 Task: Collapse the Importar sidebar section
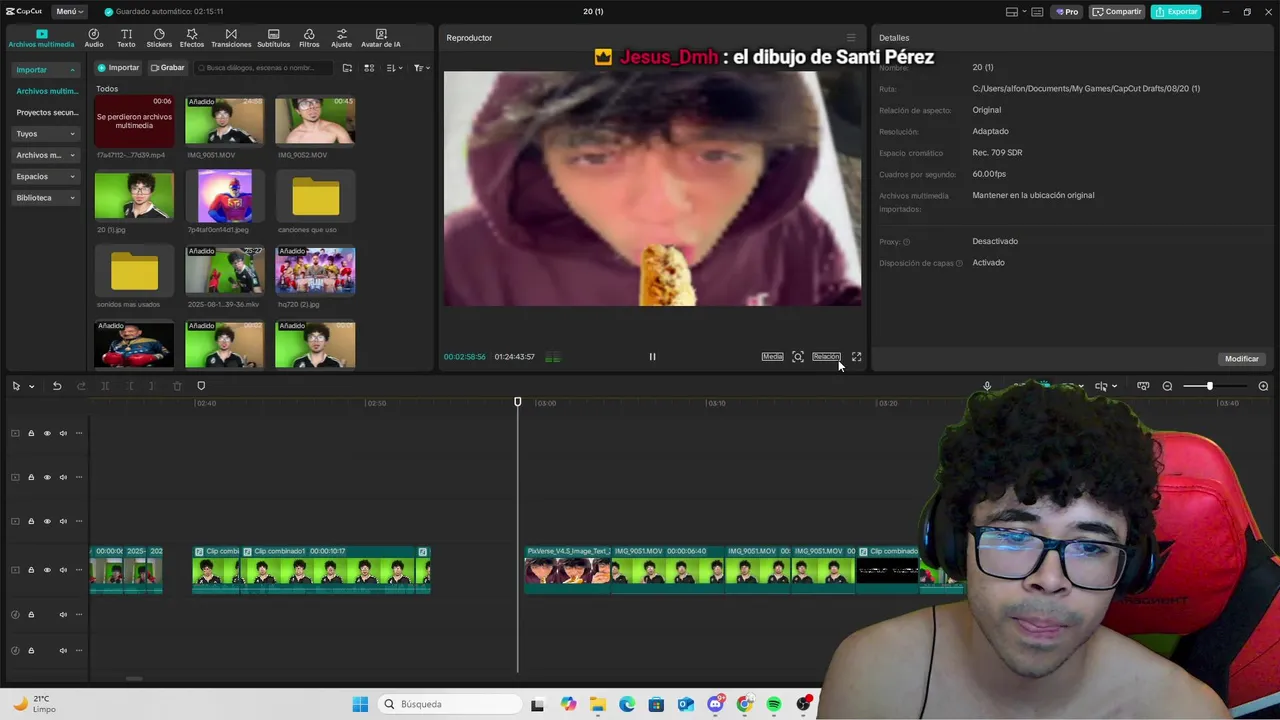[46, 70]
